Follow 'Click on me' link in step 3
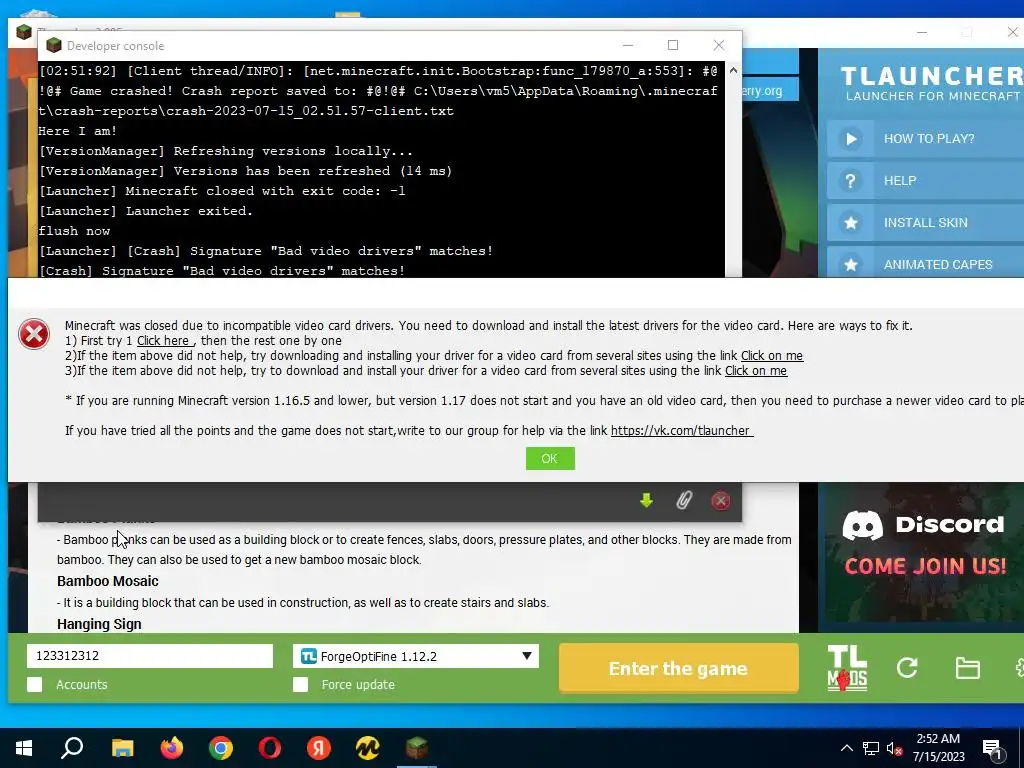The height and width of the screenshot is (768, 1024). 756,370
